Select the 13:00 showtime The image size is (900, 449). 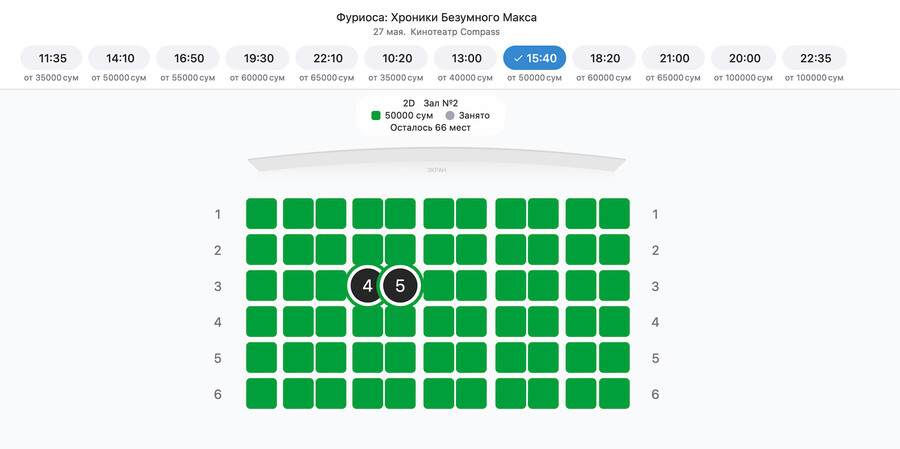click(x=465, y=58)
